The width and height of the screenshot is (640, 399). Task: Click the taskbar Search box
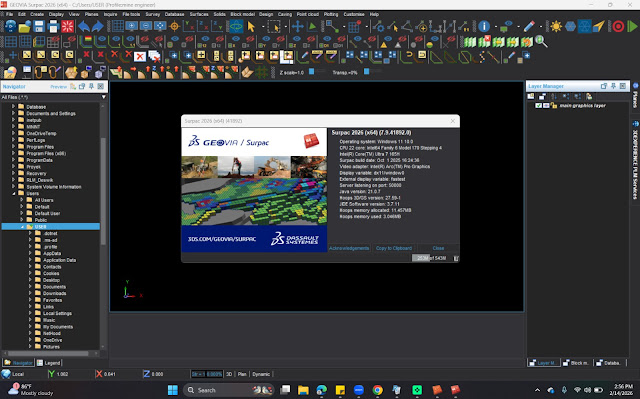[228, 390]
